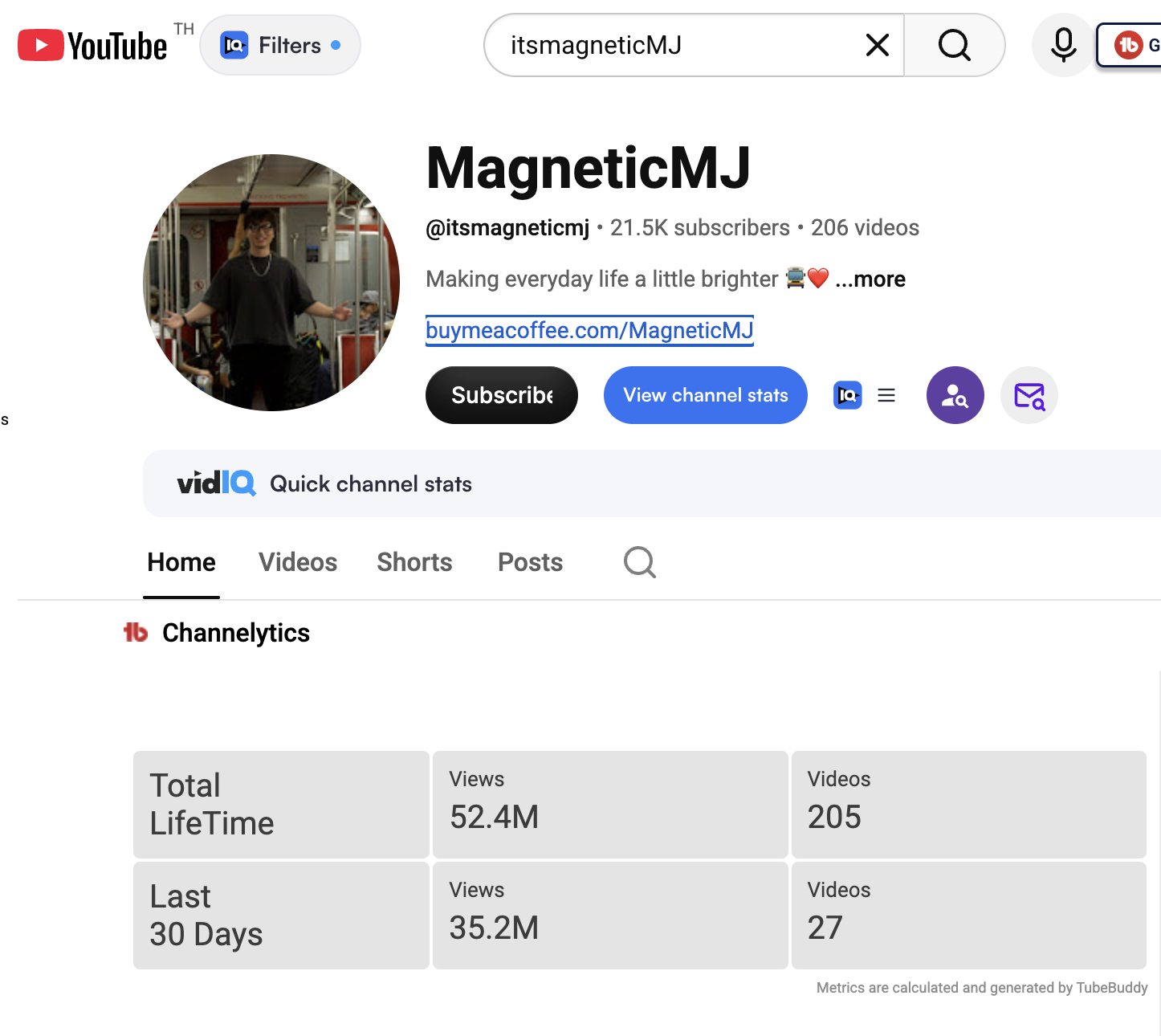Click the 21.5K subscribers count
The width and height of the screenshot is (1161, 1036).
pyautogui.click(x=700, y=228)
